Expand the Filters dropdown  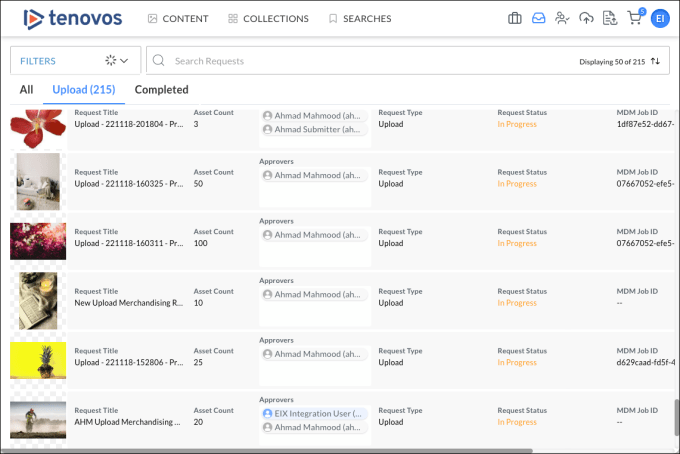[x=75, y=61]
